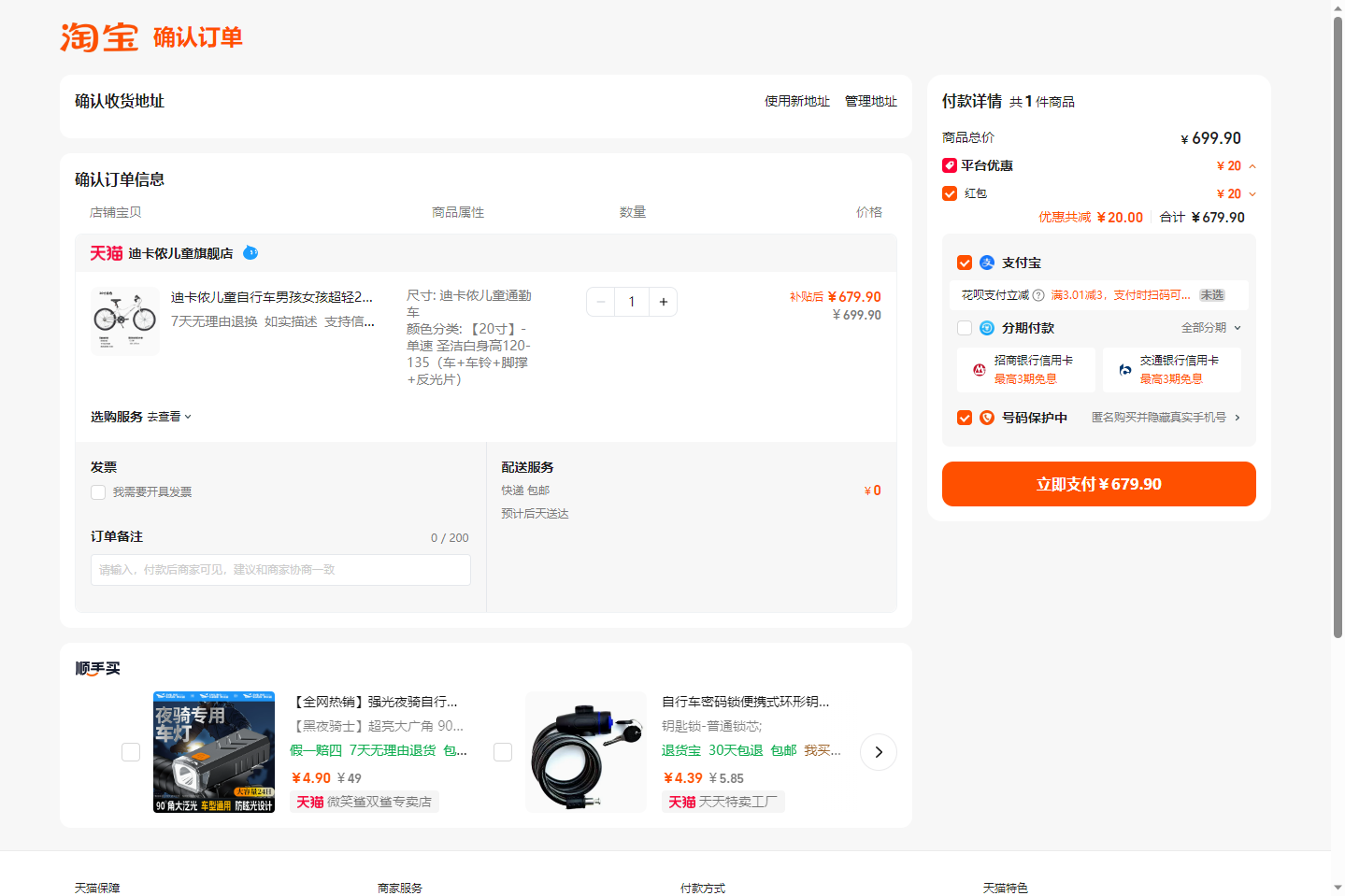
Task: Uncheck the 红包 checkbox
Action: coord(950,193)
